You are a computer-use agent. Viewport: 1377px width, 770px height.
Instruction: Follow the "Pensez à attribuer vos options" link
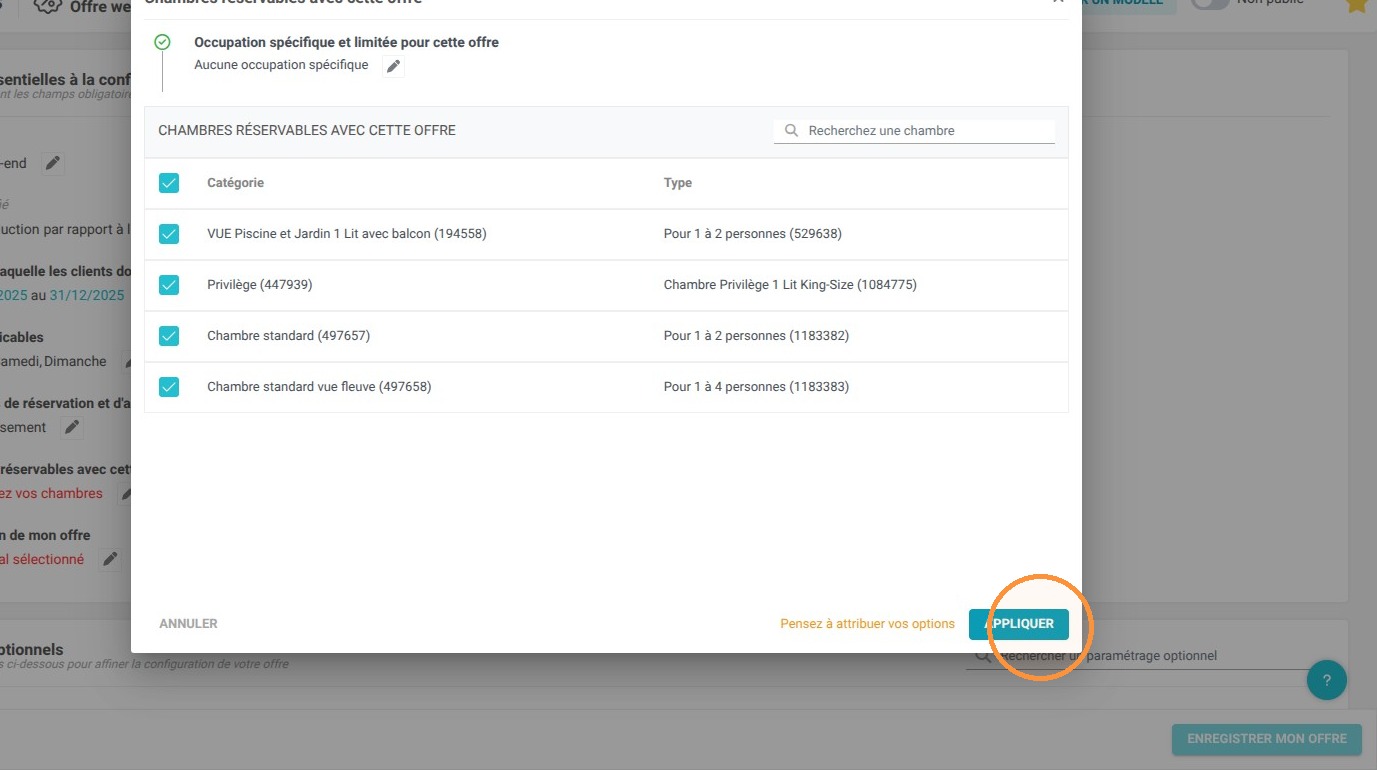(867, 624)
